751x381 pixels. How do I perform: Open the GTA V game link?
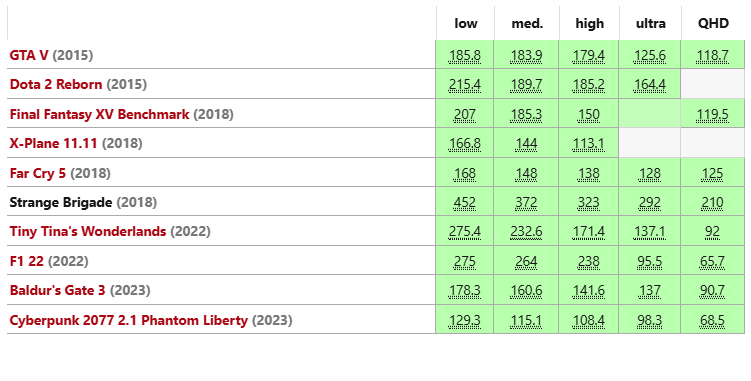coord(29,55)
